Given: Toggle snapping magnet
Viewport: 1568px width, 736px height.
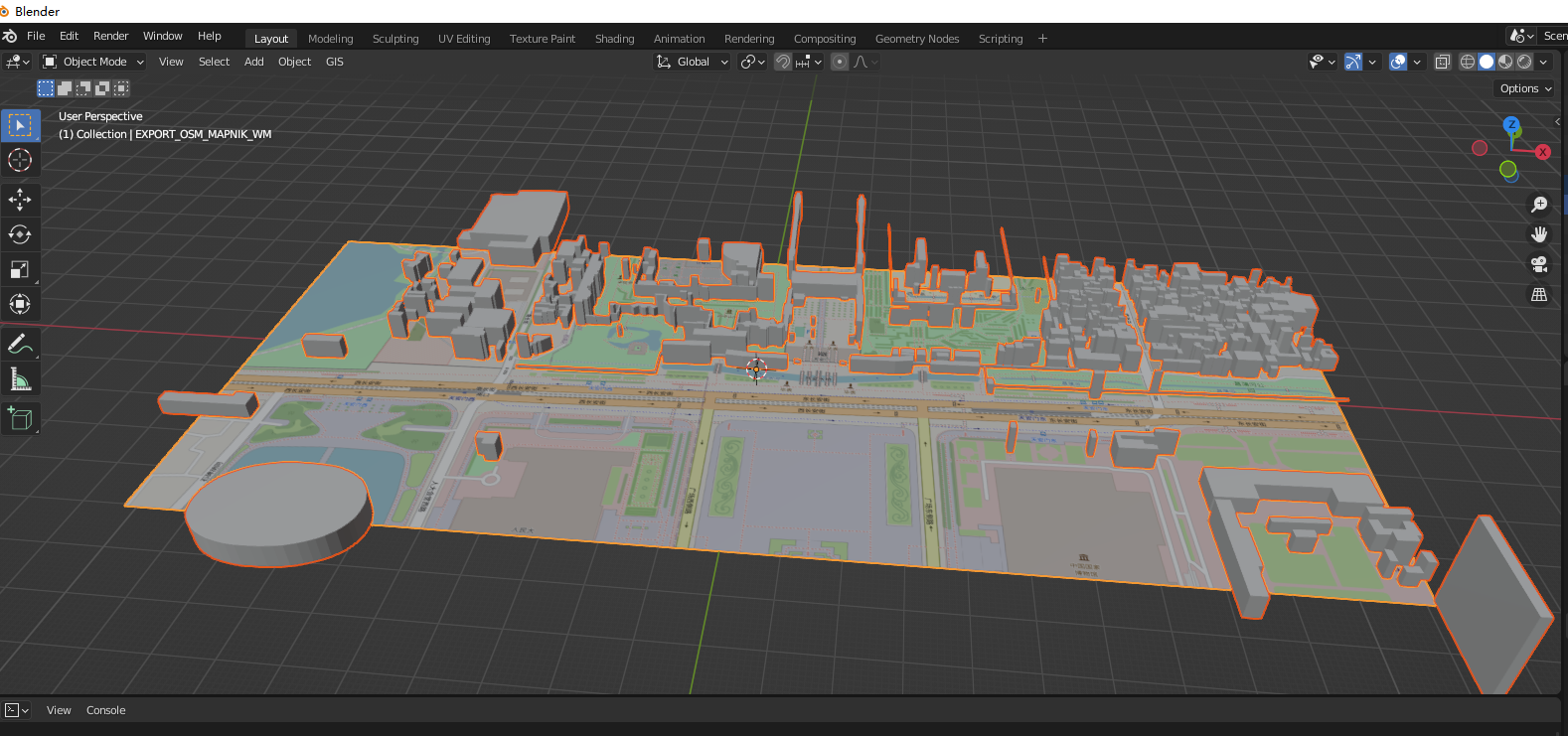Looking at the screenshot, I should 783,62.
